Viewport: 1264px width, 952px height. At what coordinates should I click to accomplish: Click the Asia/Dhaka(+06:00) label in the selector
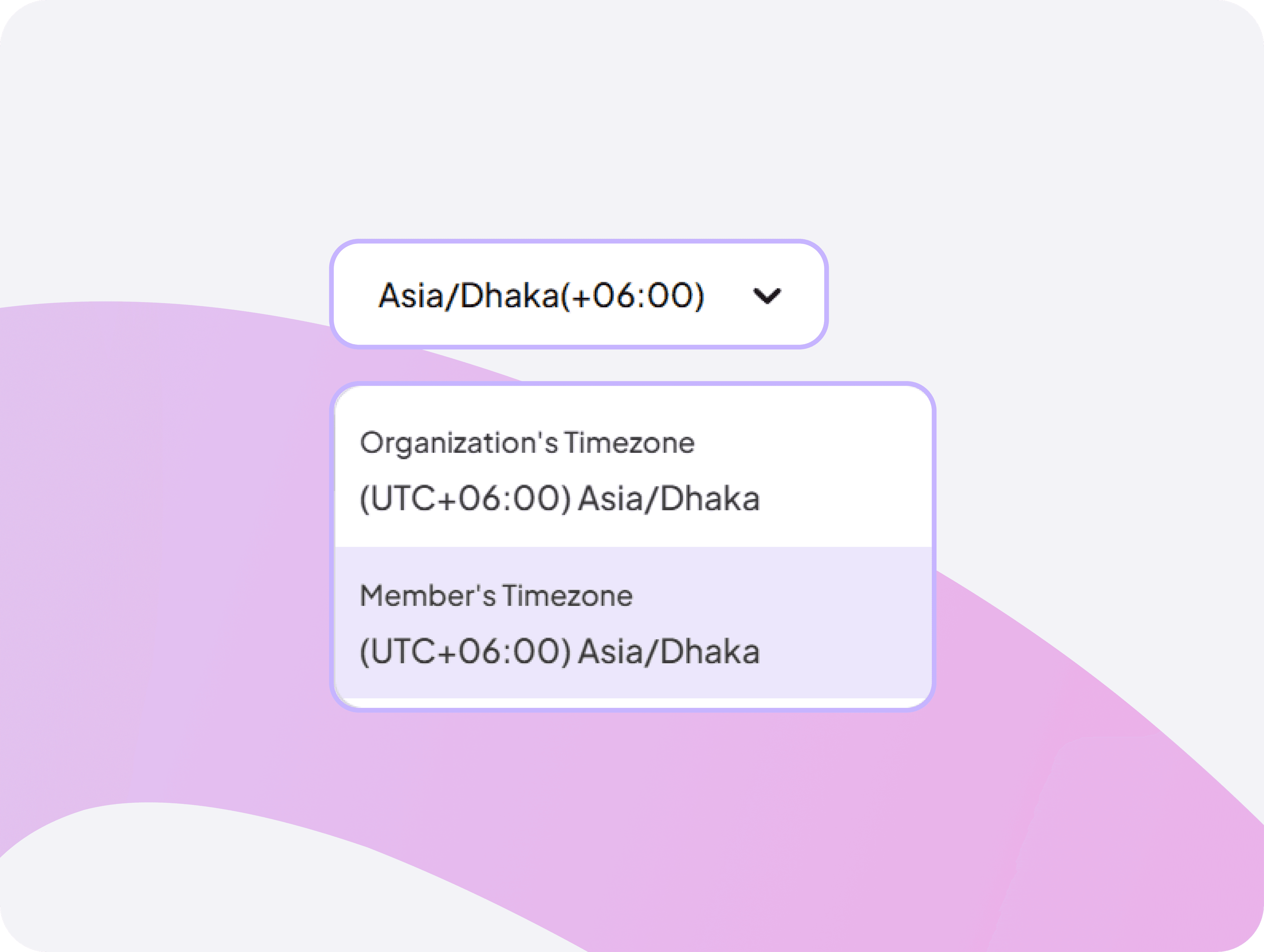pos(540,295)
